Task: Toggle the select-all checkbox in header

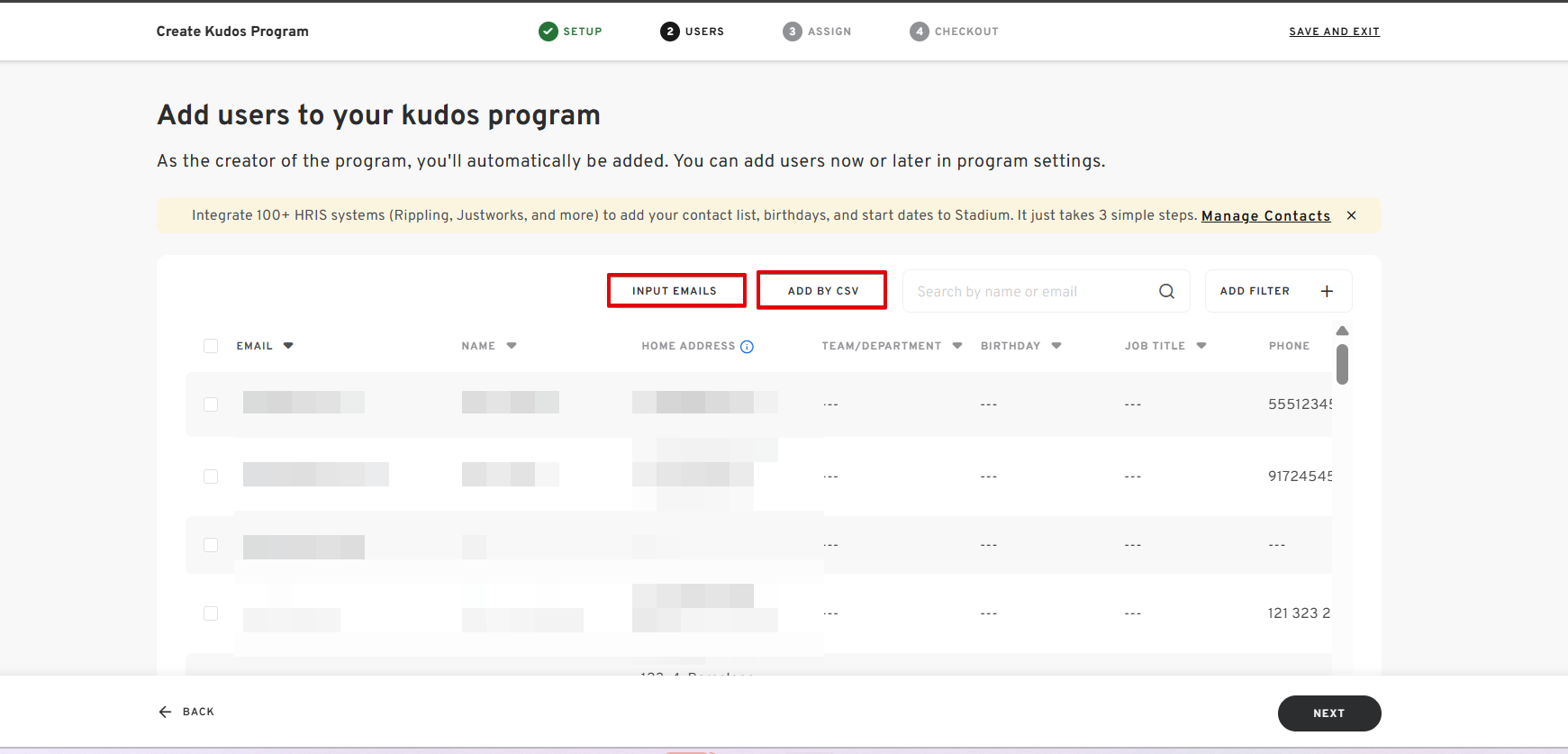Action: [211, 346]
